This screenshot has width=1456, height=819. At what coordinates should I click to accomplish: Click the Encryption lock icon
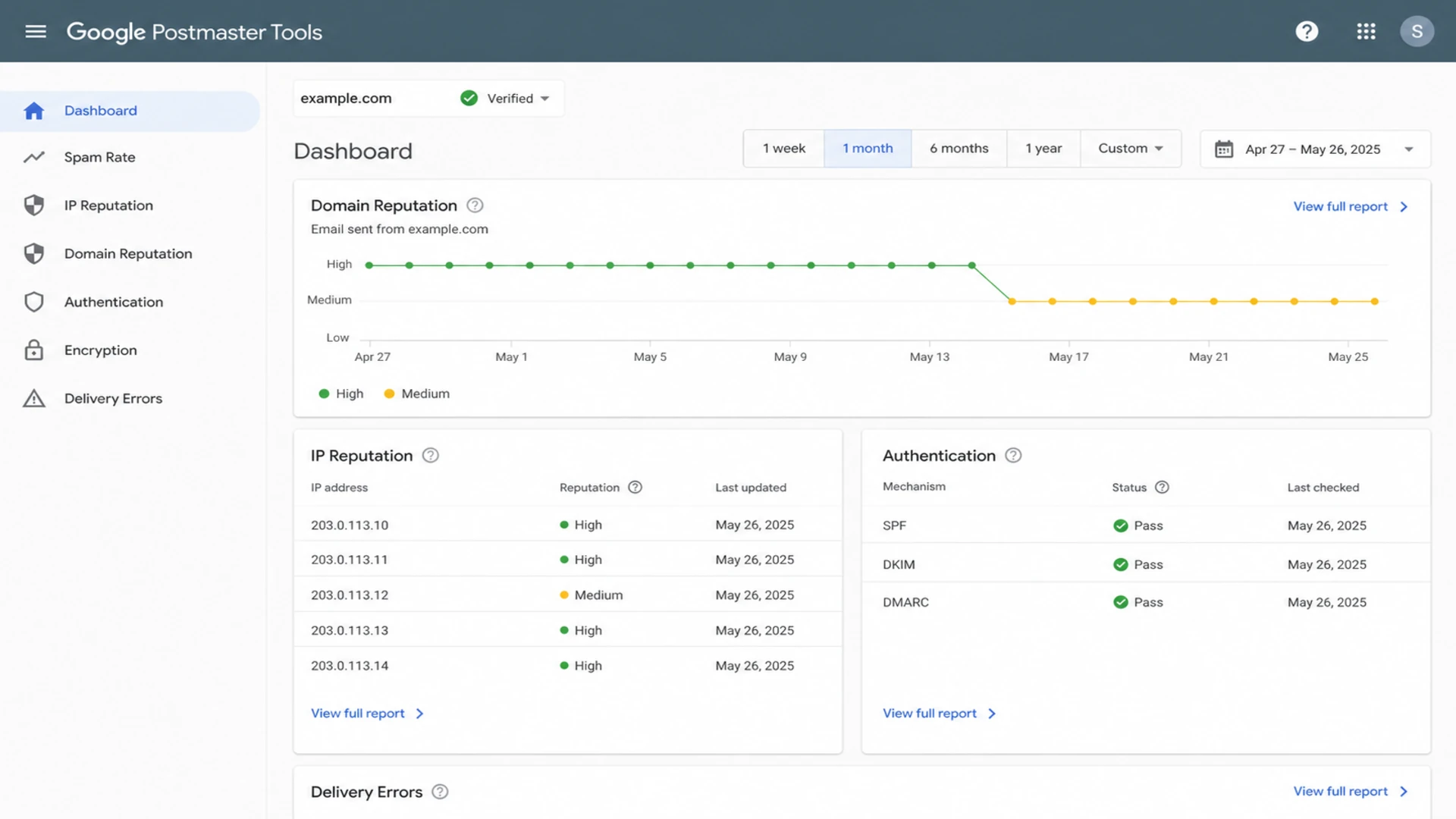pyautogui.click(x=33, y=350)
